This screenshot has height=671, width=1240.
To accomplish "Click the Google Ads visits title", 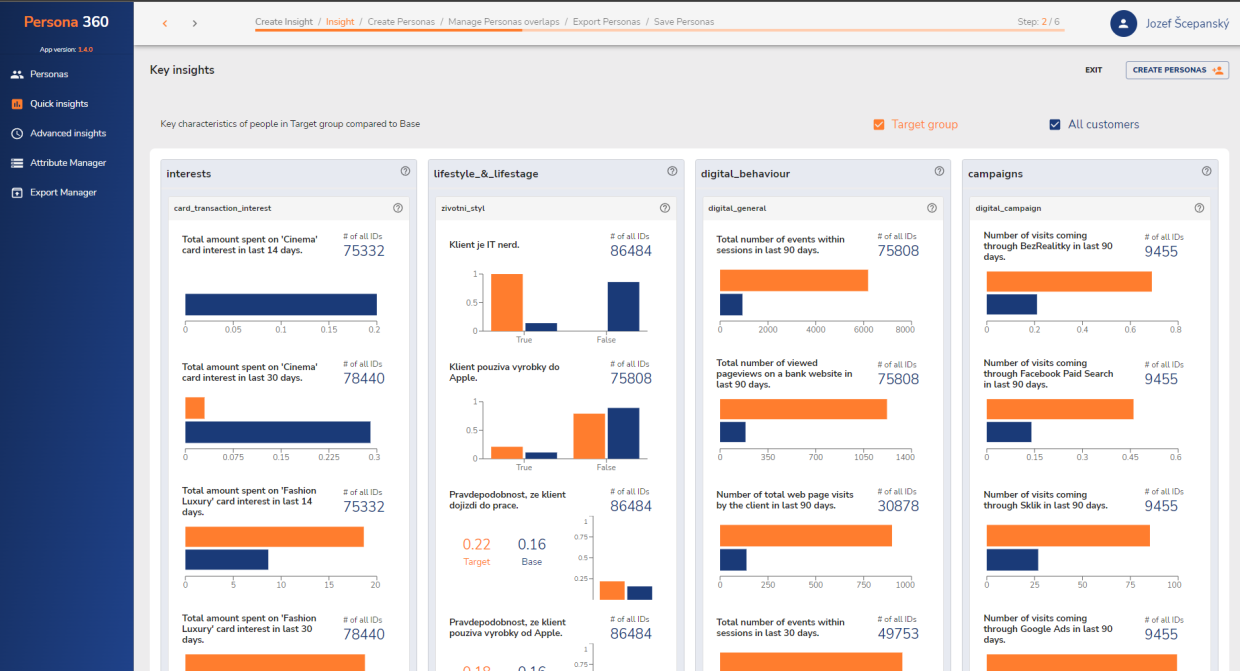I will [x=1048, y=628].
